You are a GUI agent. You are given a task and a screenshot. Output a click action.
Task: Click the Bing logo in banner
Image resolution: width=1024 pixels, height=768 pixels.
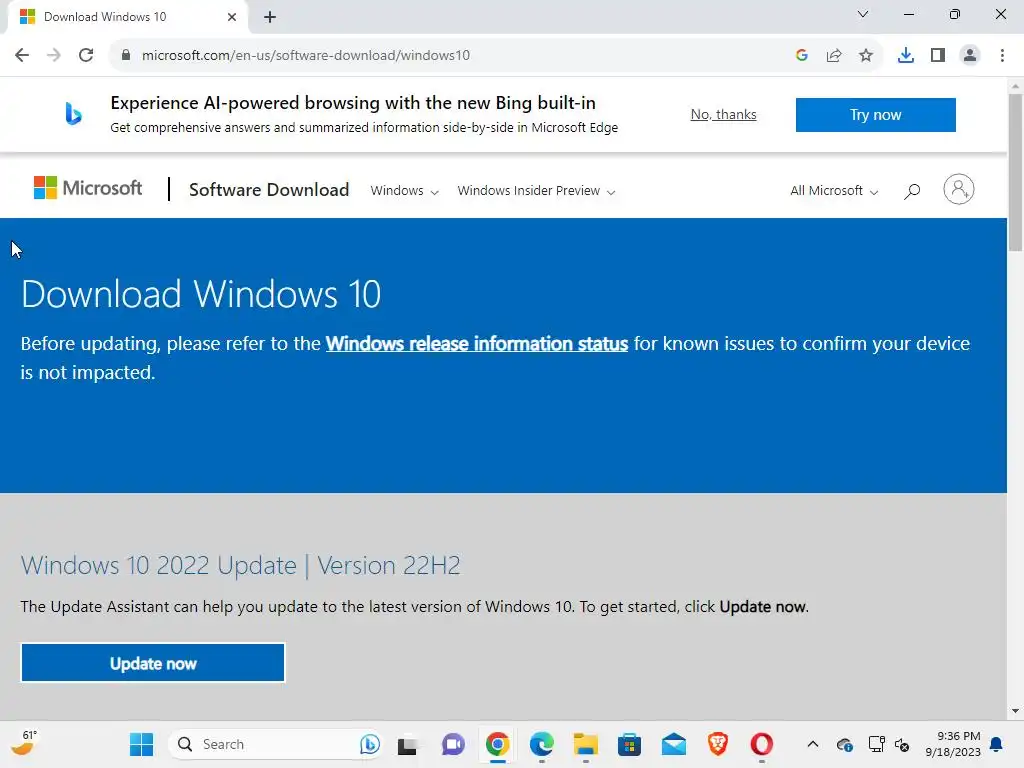[x=73, y=114]
